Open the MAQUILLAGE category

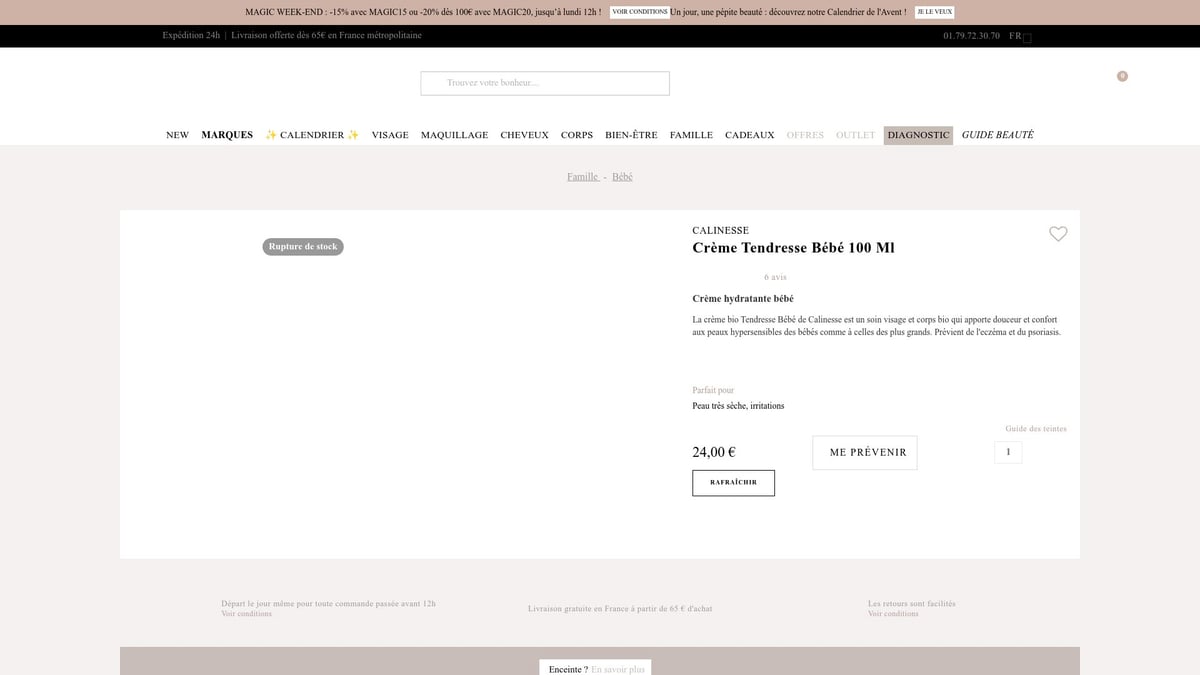[x=454, y=135]
